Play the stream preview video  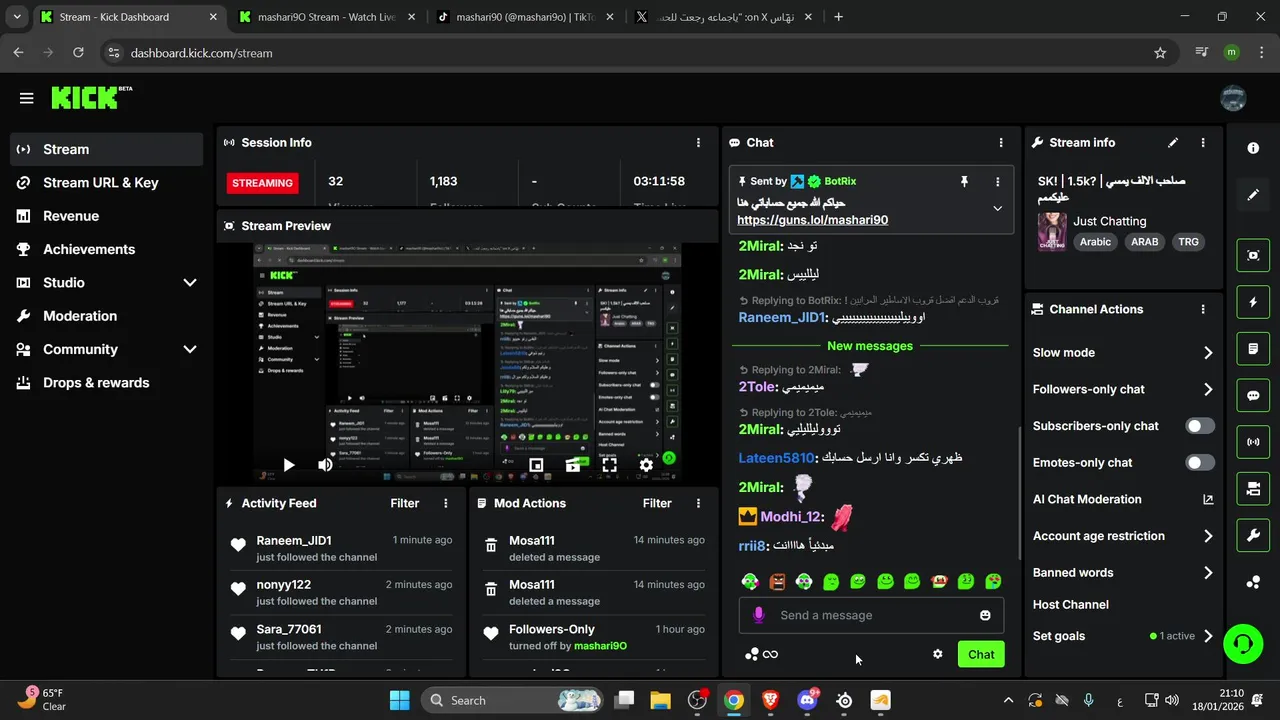pyautogui.click(x=288, y=464)
